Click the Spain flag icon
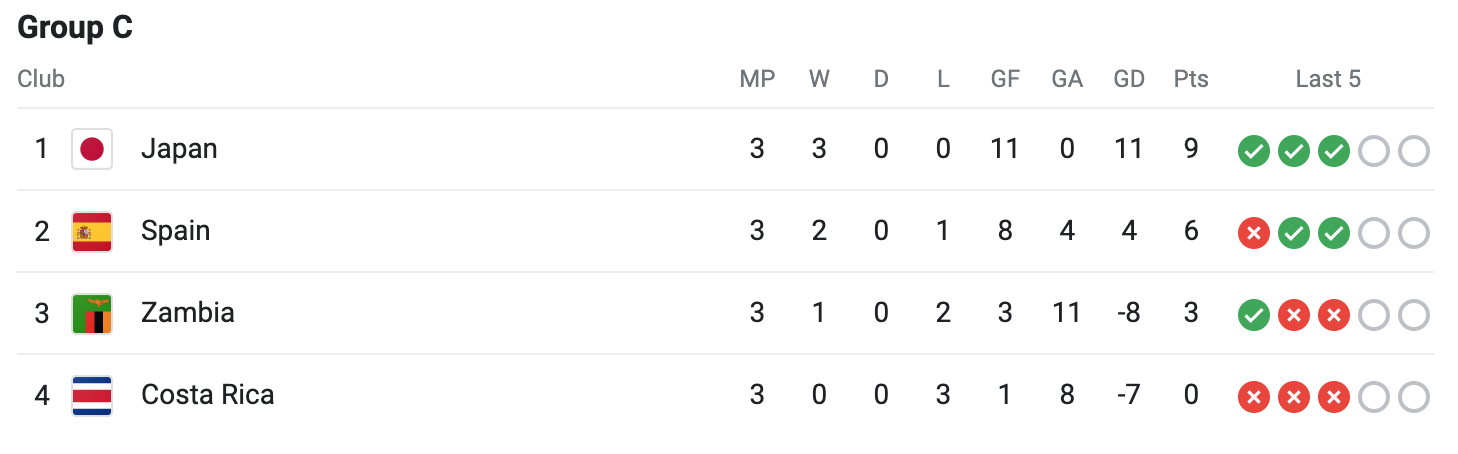The width and height of the screenshot is (1458, 454). pyautogui.click(x=92, y=232)
